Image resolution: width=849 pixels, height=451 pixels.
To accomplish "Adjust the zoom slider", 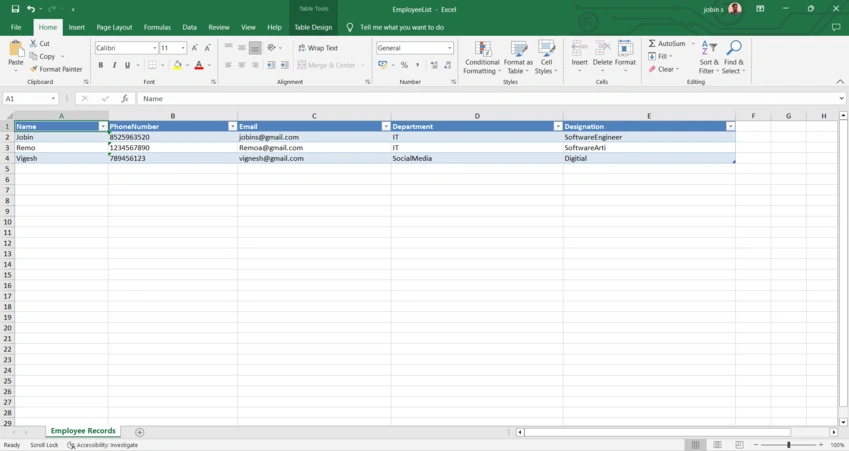I will click(788, 445).
